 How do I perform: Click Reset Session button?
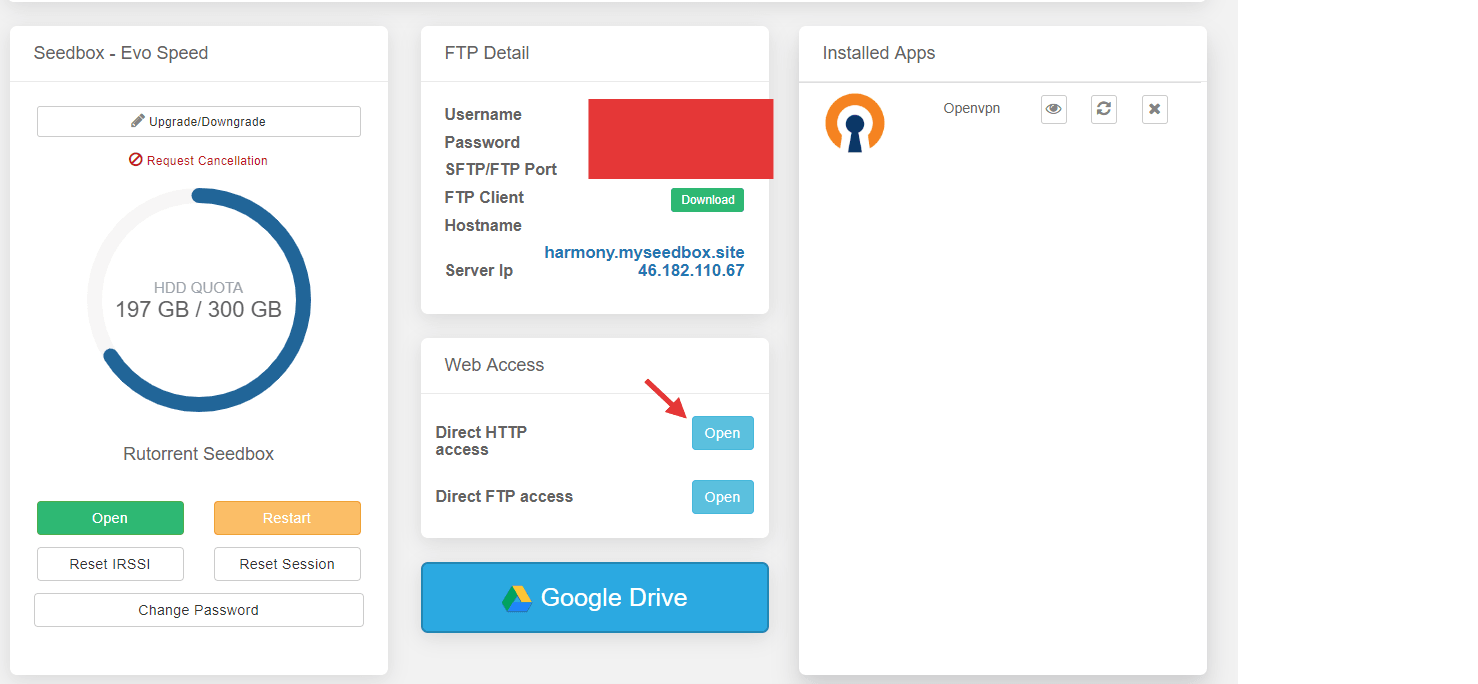pos(287,564)
